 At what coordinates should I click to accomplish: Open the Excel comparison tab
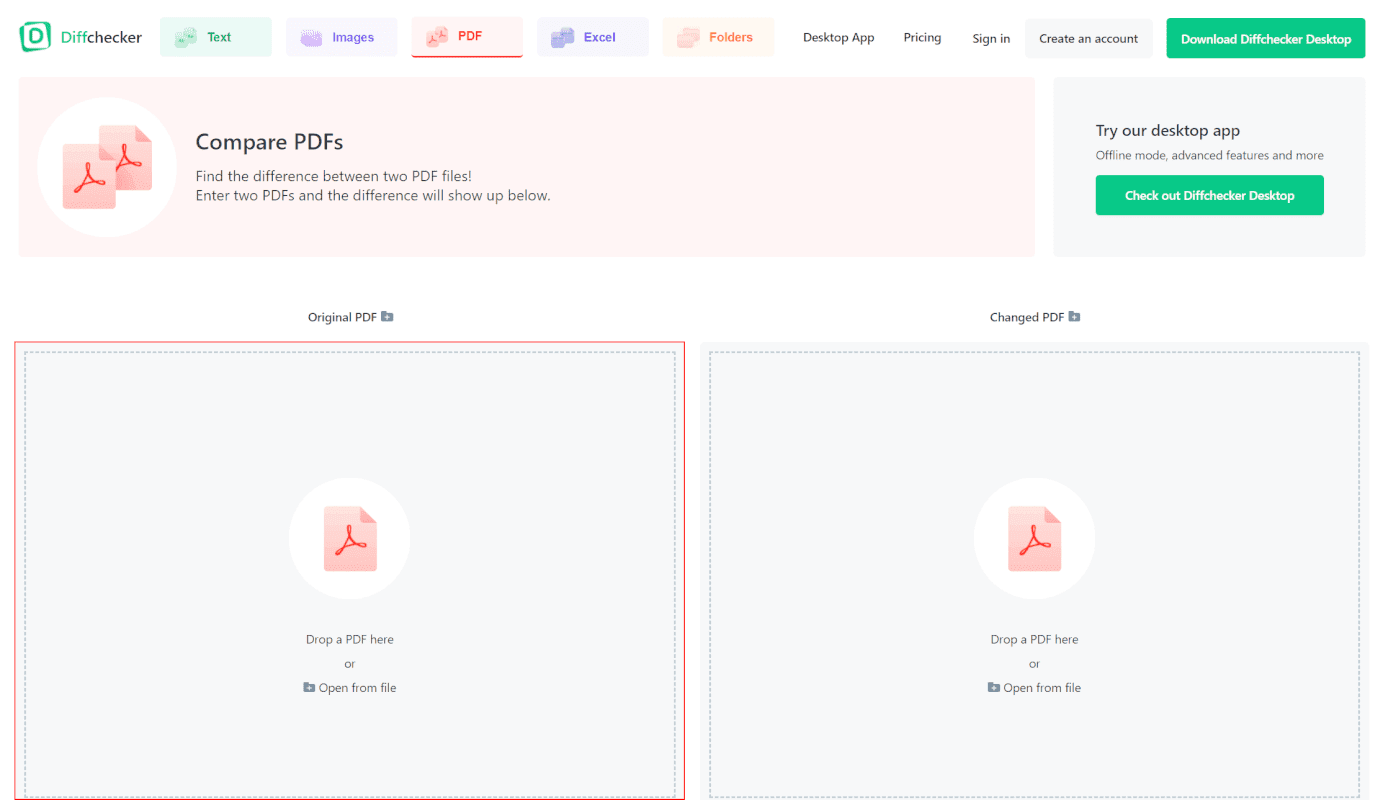pyautogui.click(x=593, y=37)
